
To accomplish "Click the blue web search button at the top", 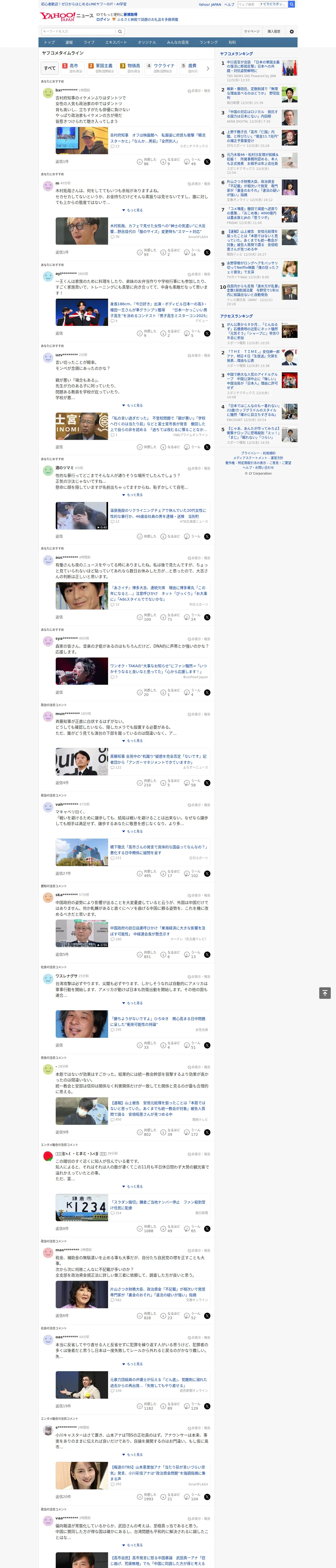I will coord(292,4).
